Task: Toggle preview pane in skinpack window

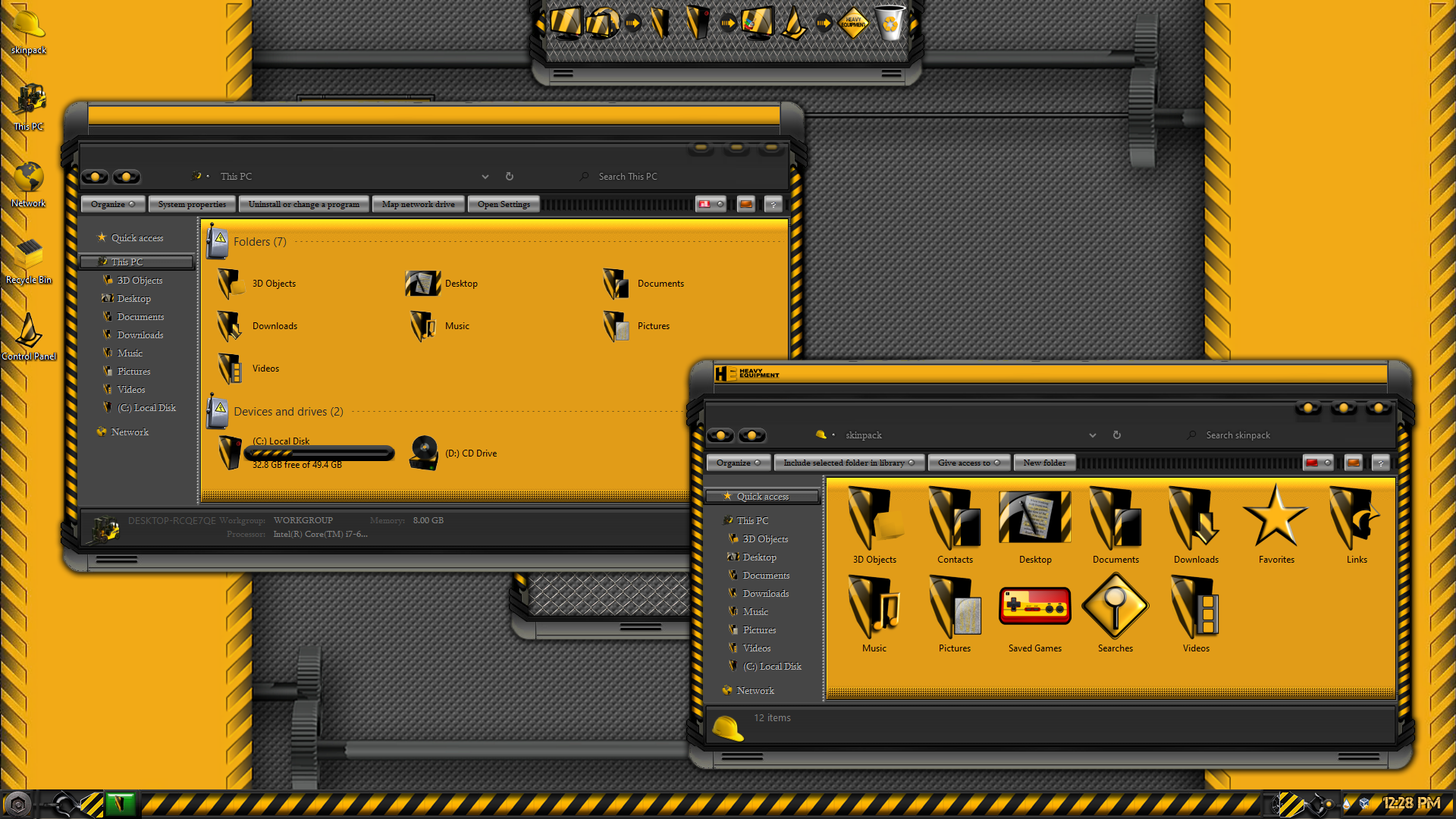Action: click(1353, 463)
